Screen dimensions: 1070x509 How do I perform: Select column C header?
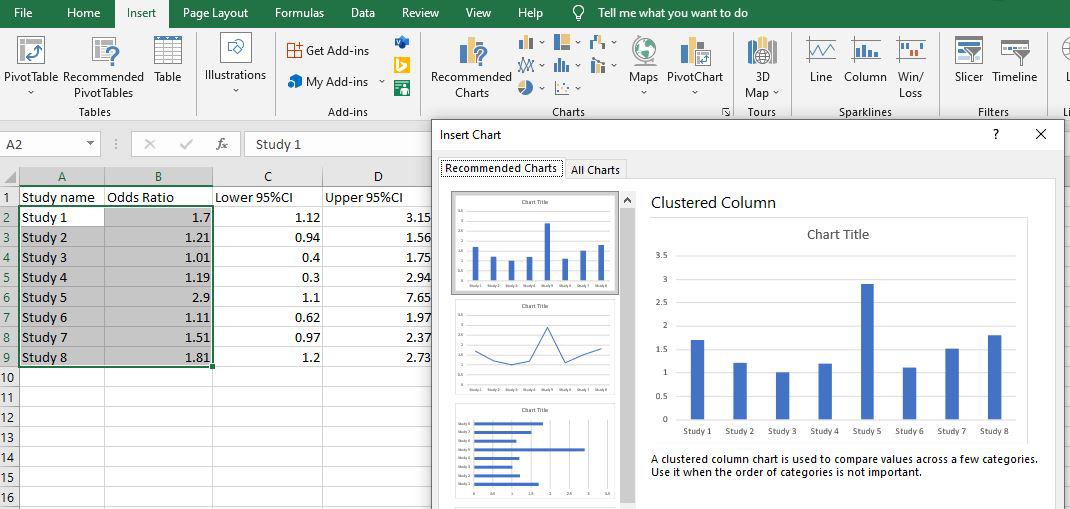[x=268, y=177]
